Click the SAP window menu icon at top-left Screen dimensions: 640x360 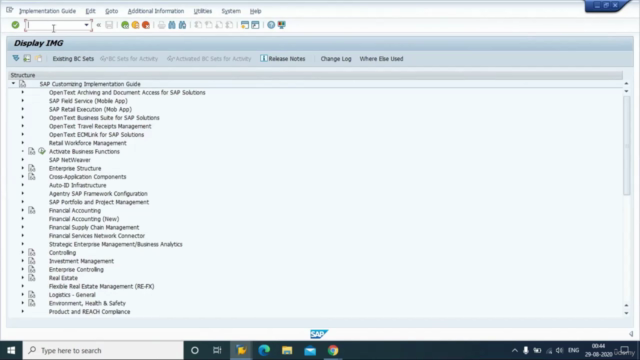[x=9, y=10]
